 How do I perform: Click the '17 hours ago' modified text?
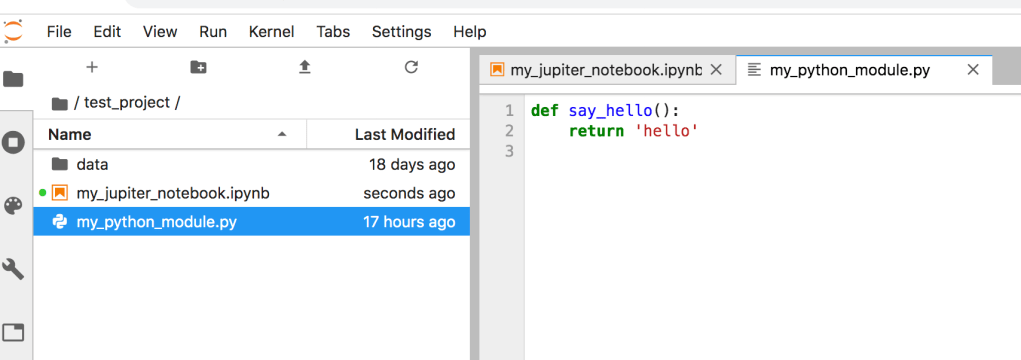(409, 222)
